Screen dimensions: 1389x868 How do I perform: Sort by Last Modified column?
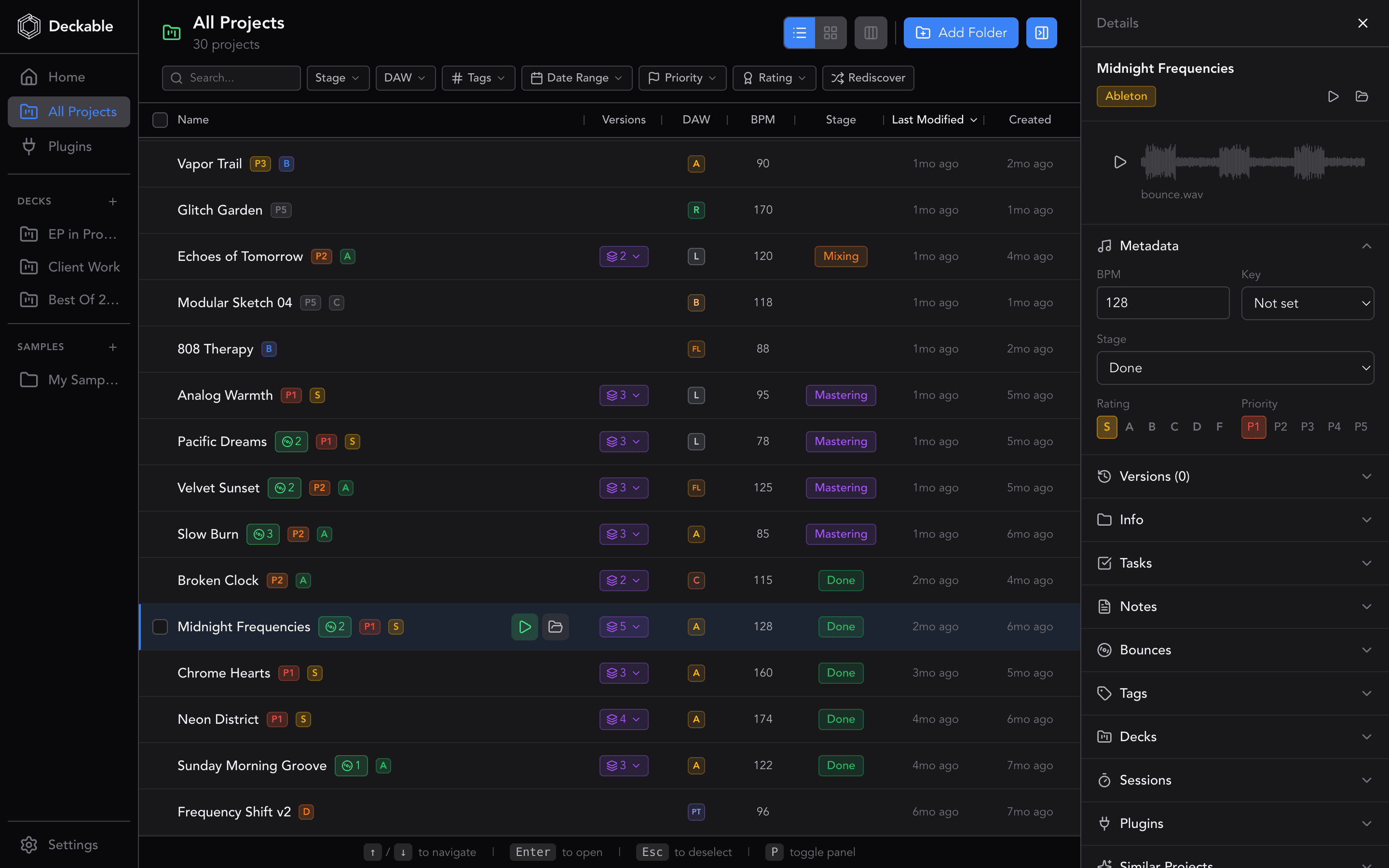tap(934, 120)
